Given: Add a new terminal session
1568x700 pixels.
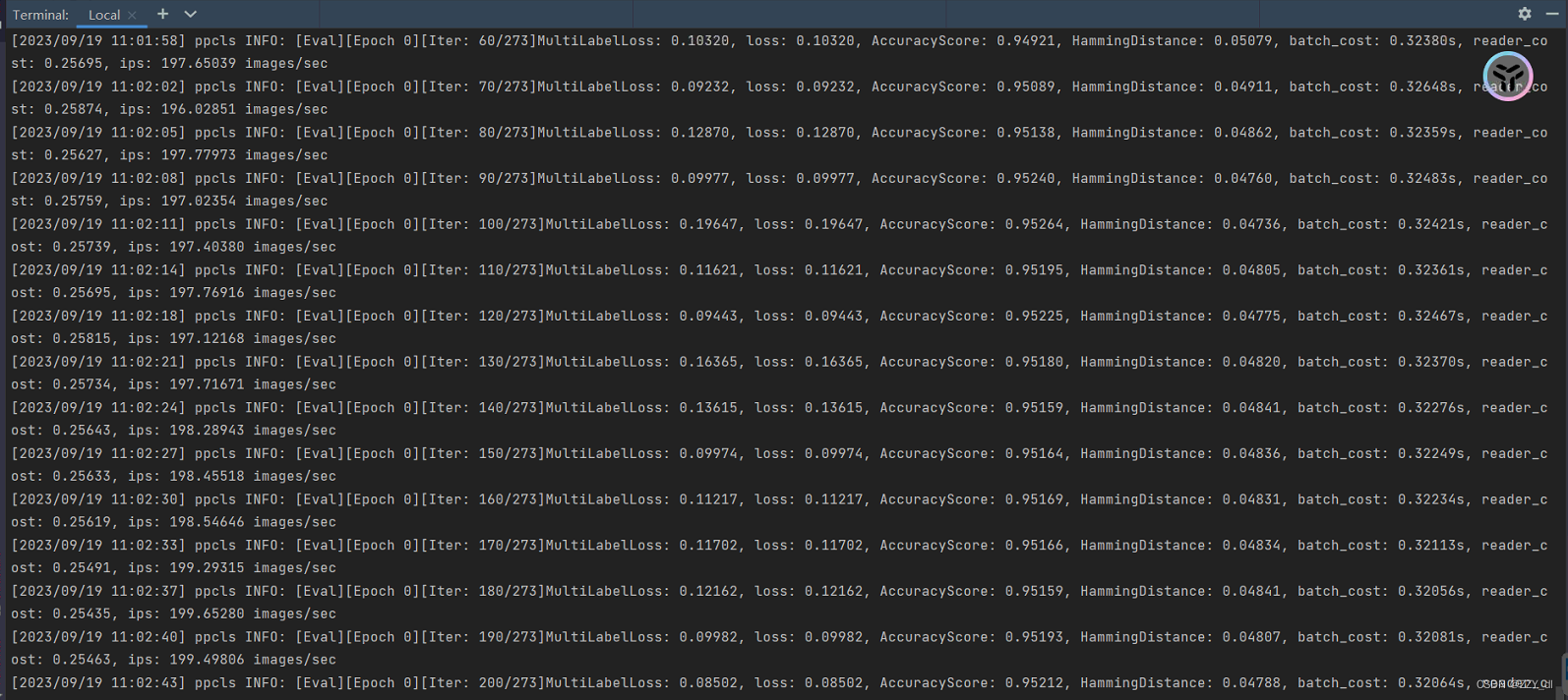Looking at the screenshot, I should coord(163,14).
